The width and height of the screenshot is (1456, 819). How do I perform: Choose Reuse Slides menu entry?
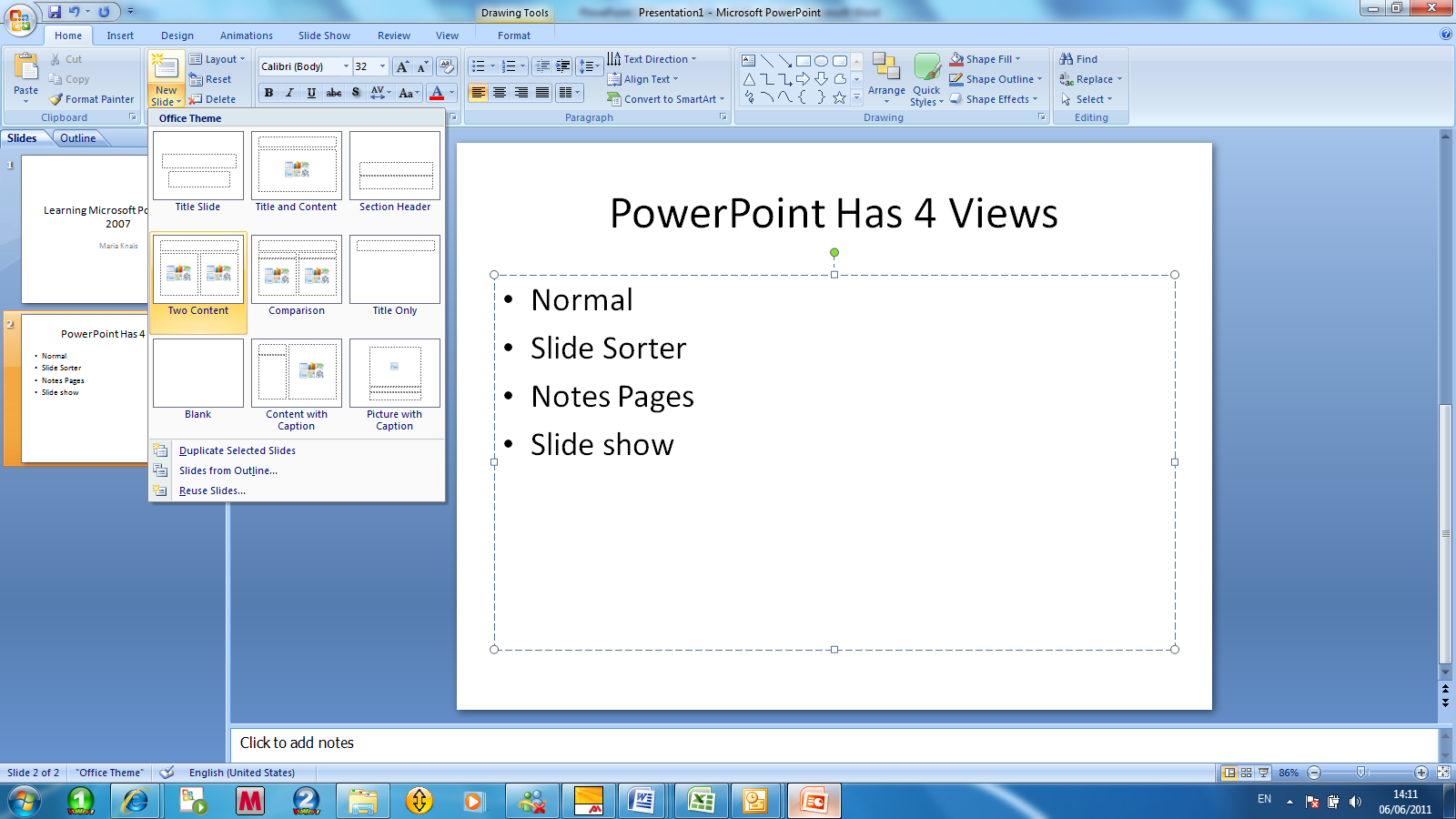pyautogui.click(x=297, y=490)
